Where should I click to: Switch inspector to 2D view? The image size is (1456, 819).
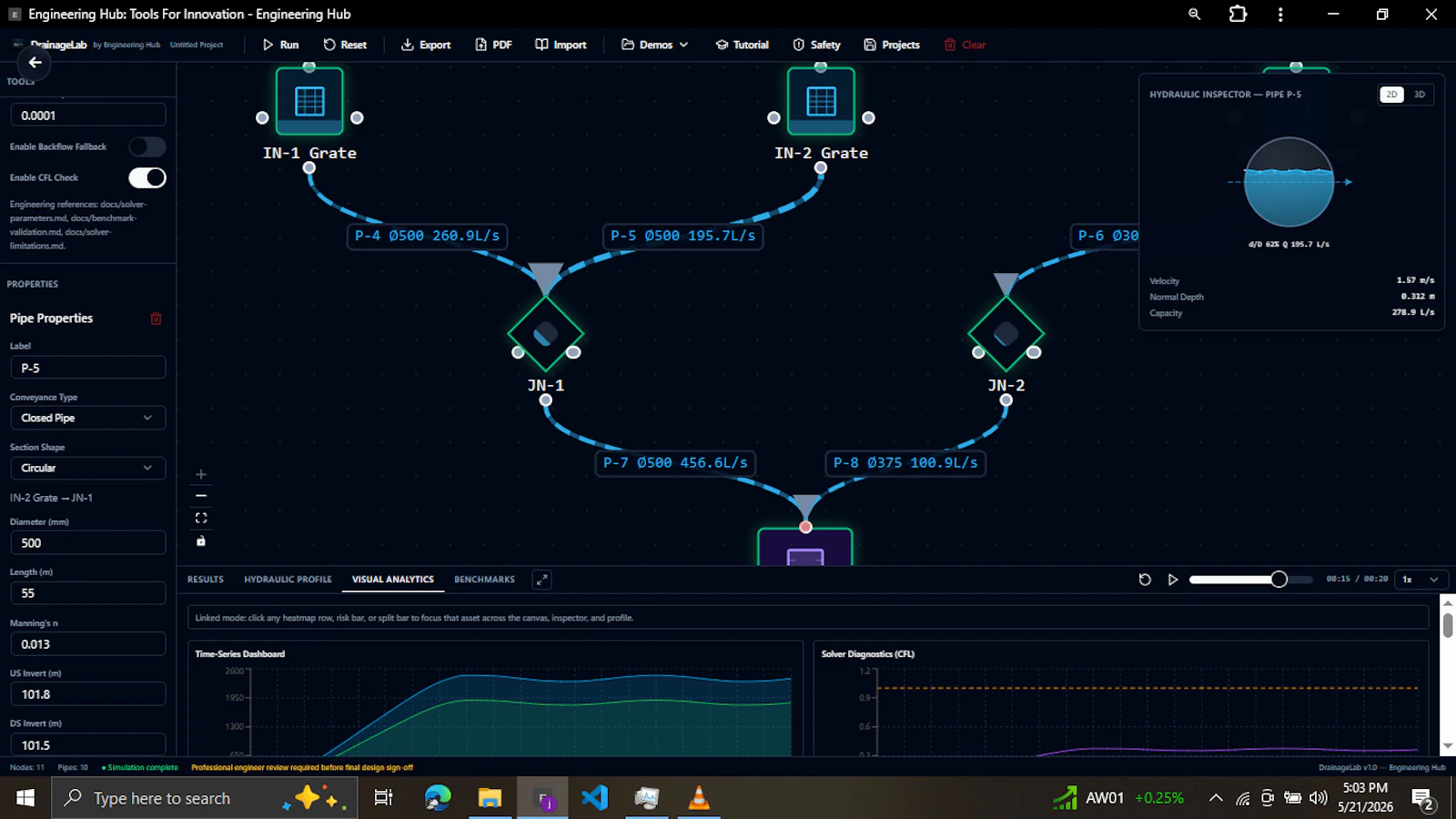click(1391, 95)
